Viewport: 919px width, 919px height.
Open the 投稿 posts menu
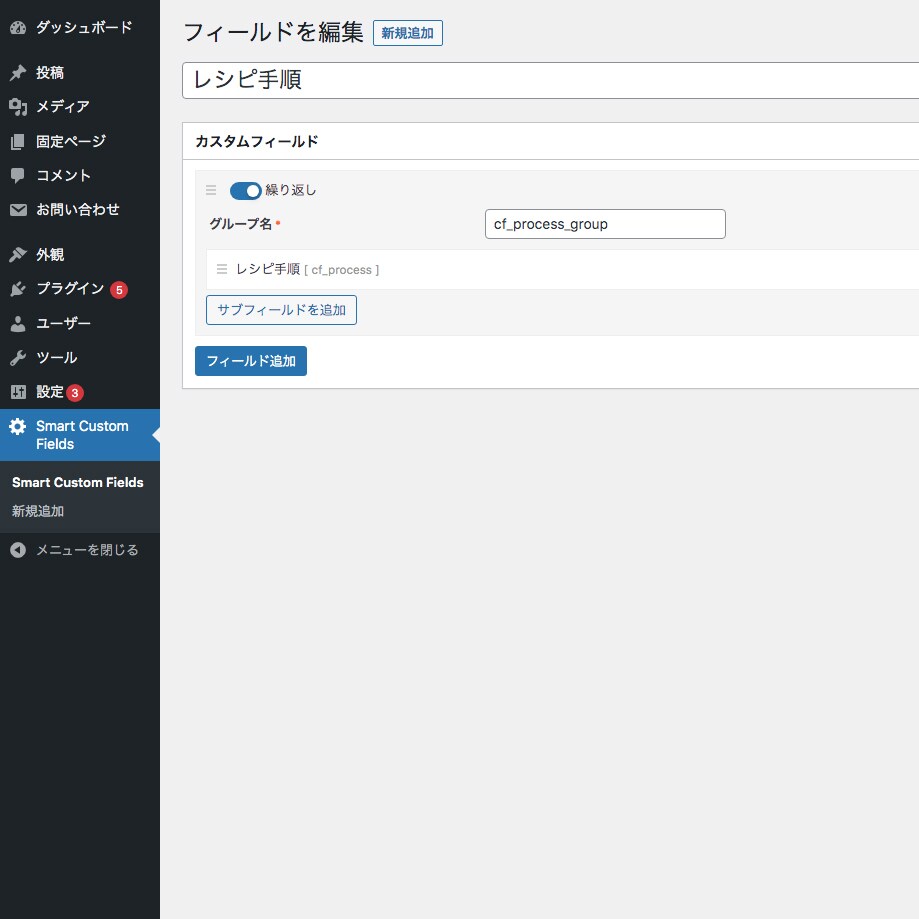(80, 73)
